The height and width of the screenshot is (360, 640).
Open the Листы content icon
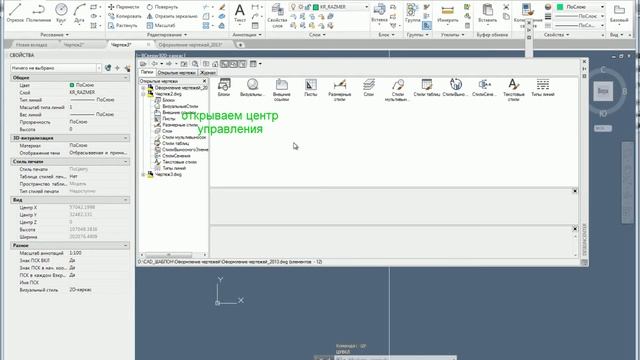311,87
